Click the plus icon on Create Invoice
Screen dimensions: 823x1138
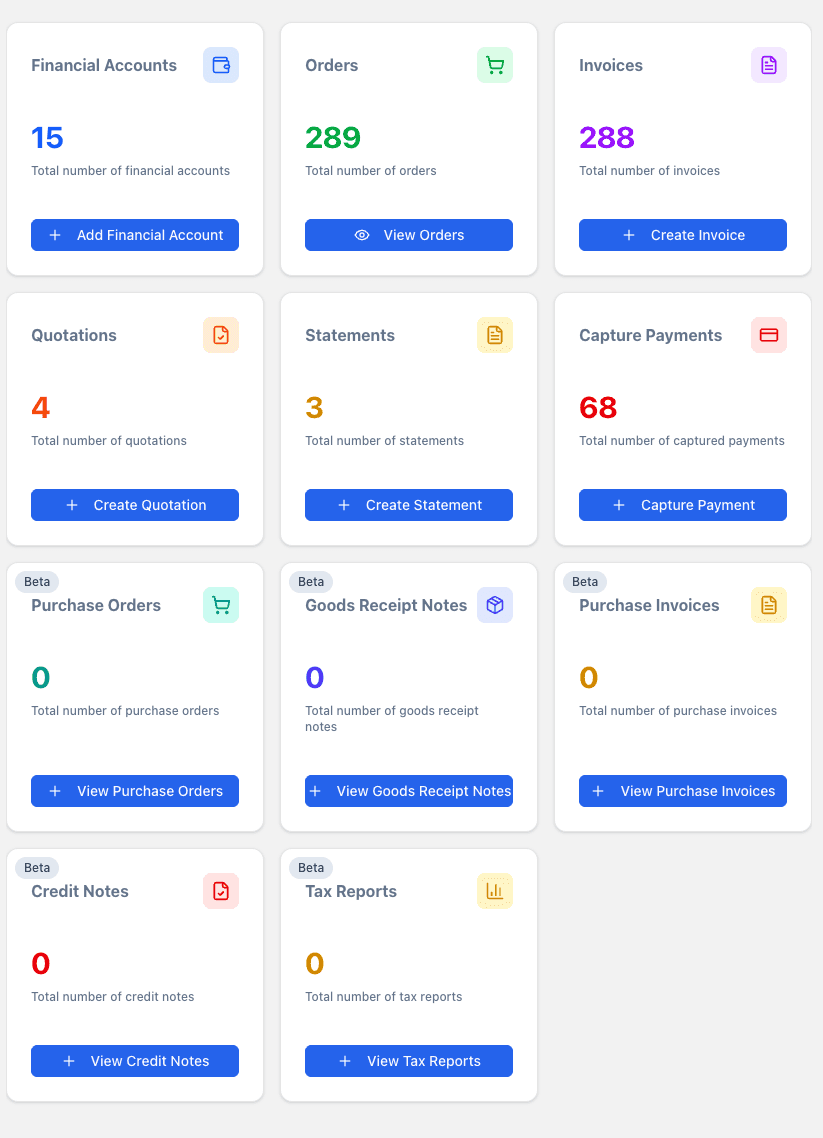(628, 235)
